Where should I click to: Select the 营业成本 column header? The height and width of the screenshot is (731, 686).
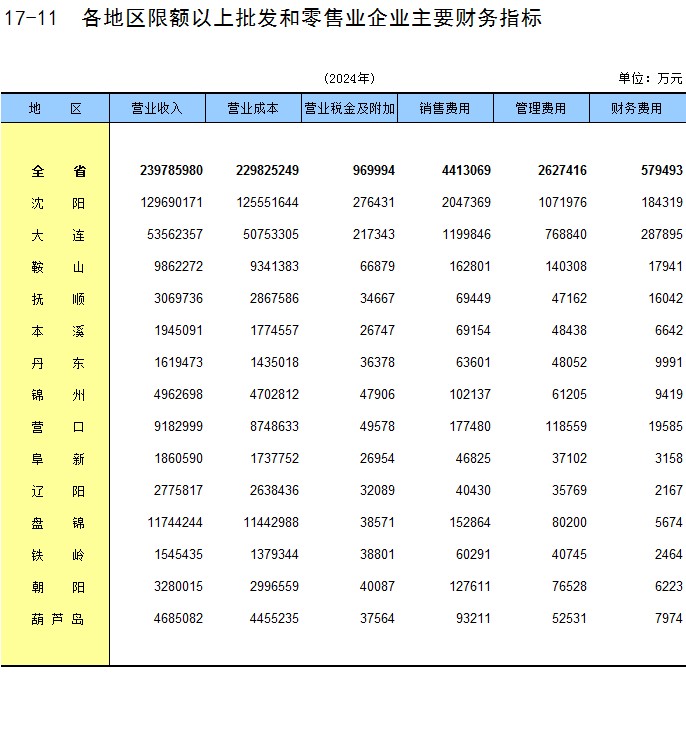tap(253, 108)
